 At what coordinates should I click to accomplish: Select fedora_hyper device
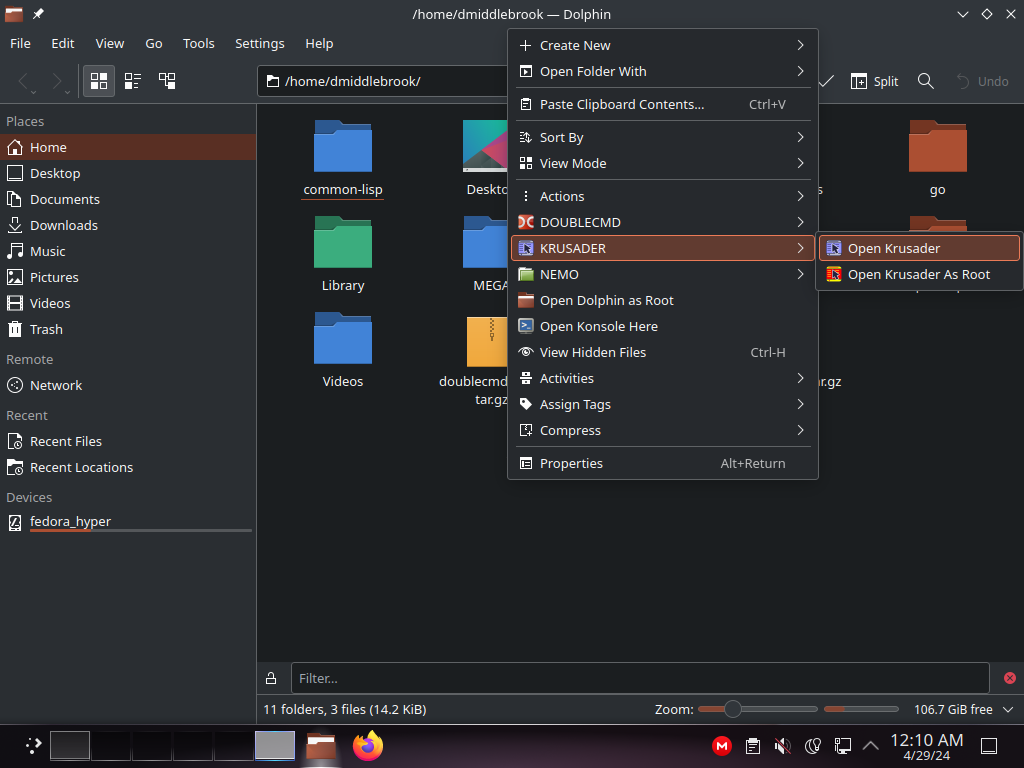click(x=128, y=522)
